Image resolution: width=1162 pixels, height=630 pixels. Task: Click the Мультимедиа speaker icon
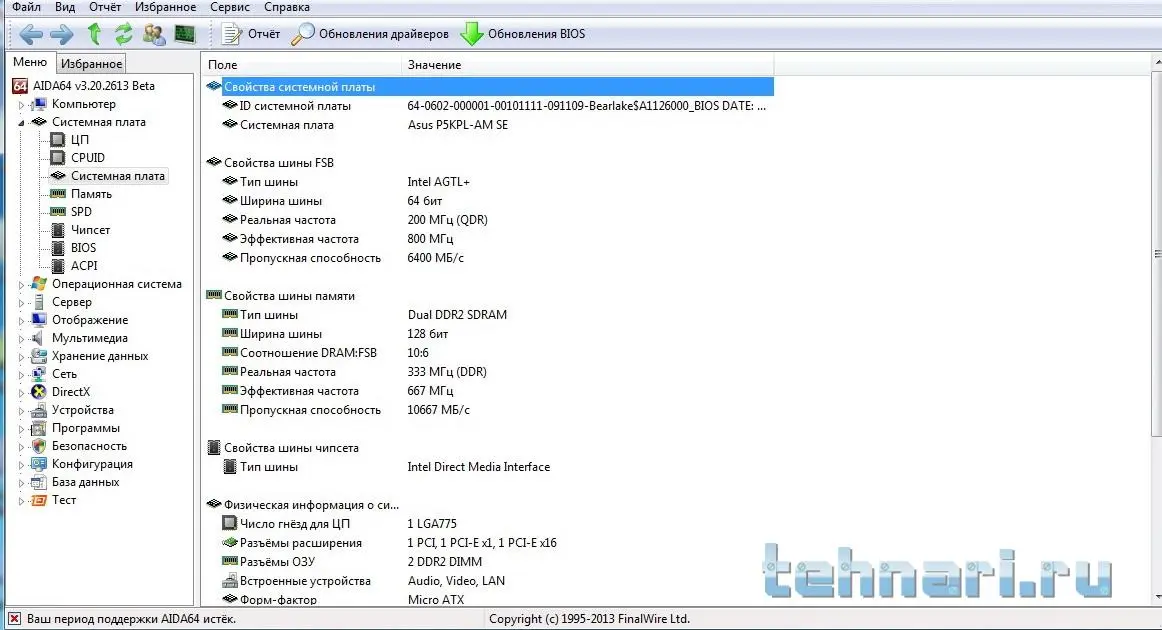pyautogui.click(x=39, y=338)
